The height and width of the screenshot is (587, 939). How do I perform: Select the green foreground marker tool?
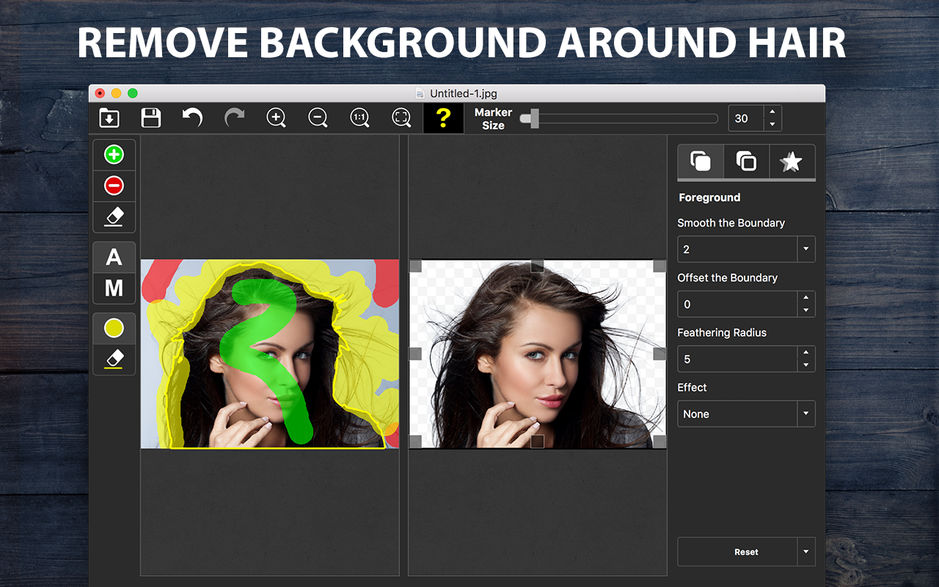click(x=114, y=154)
